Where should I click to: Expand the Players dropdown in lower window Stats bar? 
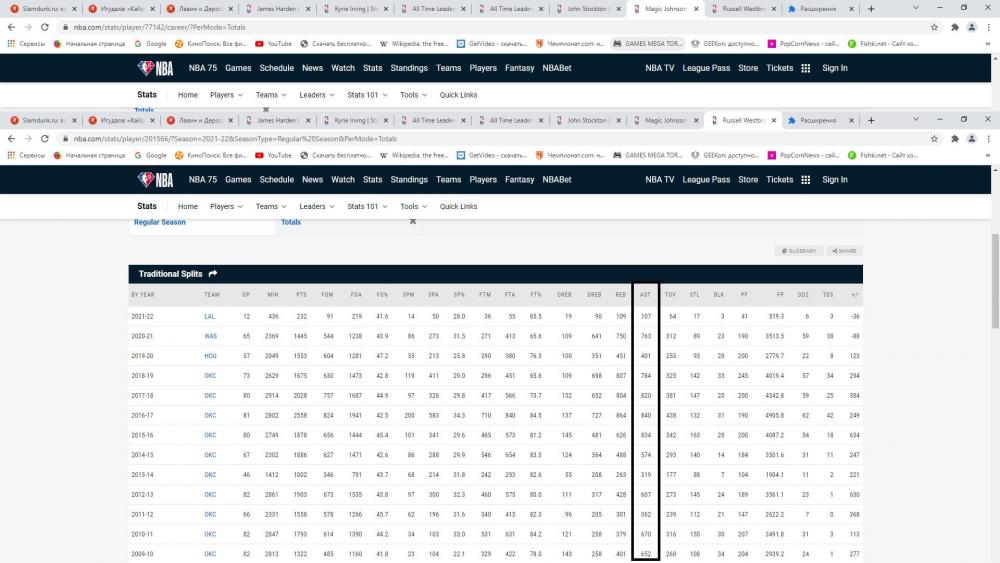click(x=226, y=207)
